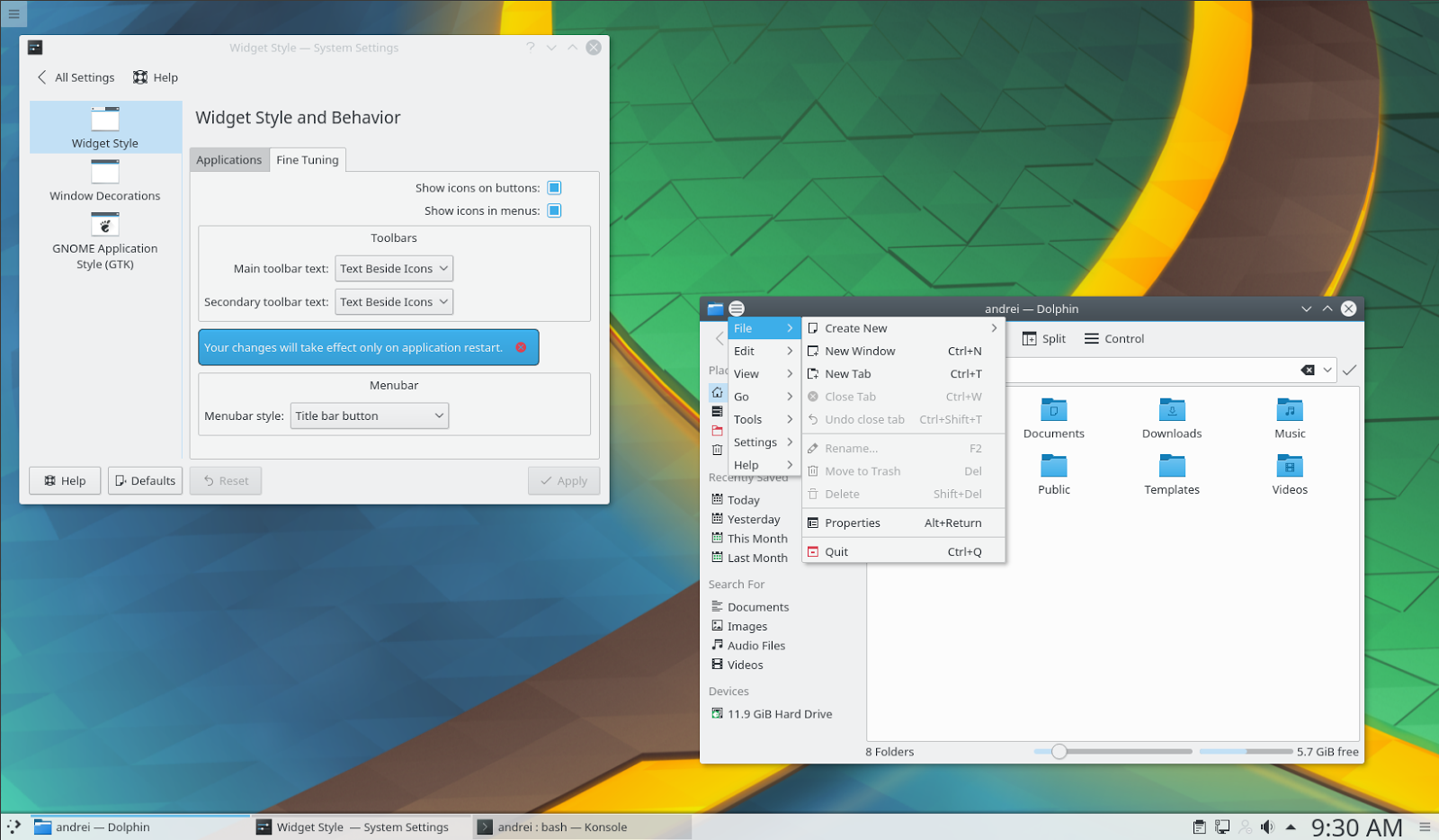This screenshot has width=1439, height=840.
Task: Select Documents under Search For in Places
Action: (750, 607)
